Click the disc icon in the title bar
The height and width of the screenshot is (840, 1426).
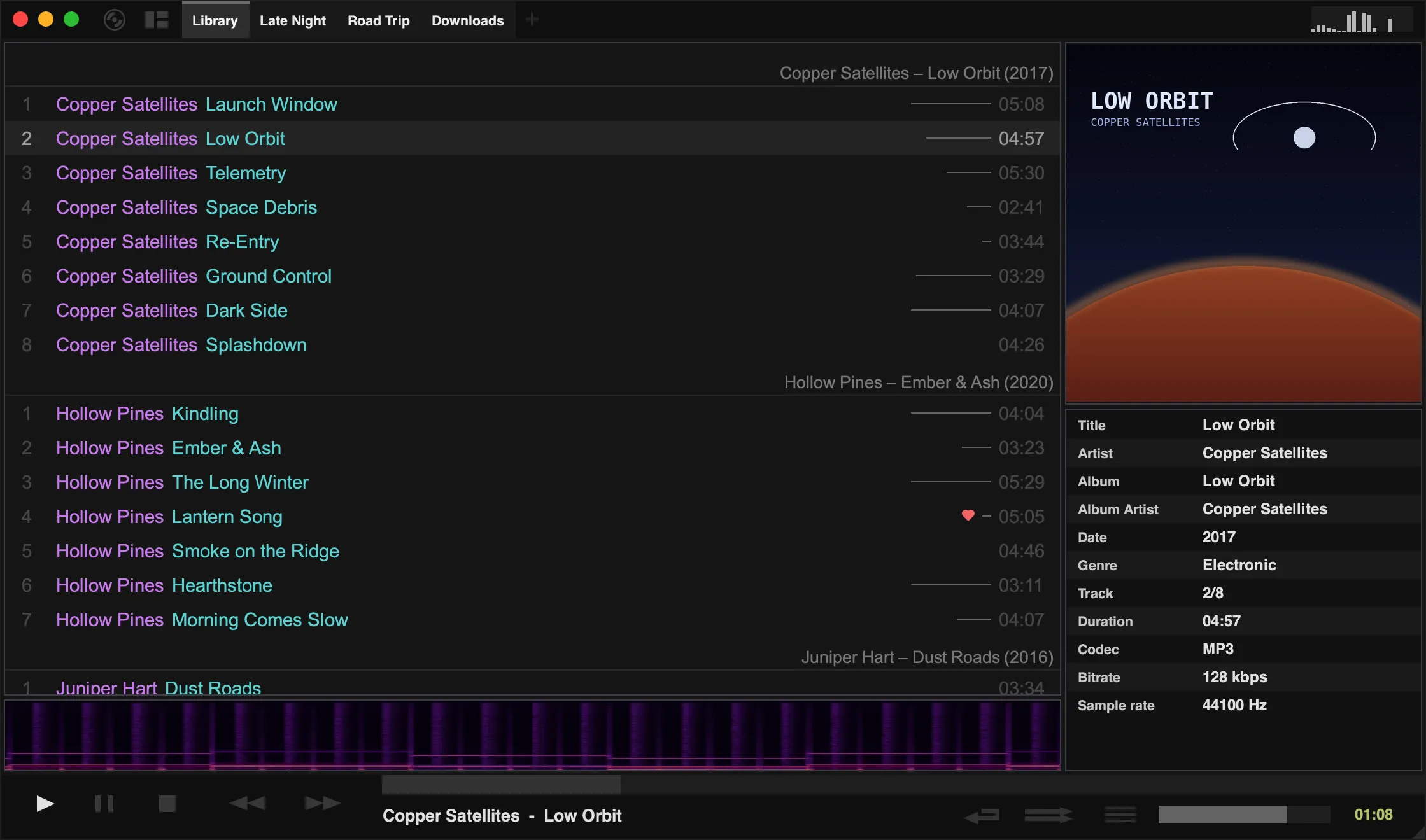point(115,20)
